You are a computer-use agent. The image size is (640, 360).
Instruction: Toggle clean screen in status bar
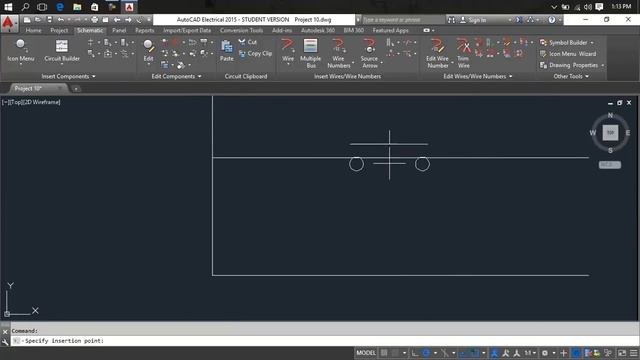pyautogui.click(x=622, y=353)
